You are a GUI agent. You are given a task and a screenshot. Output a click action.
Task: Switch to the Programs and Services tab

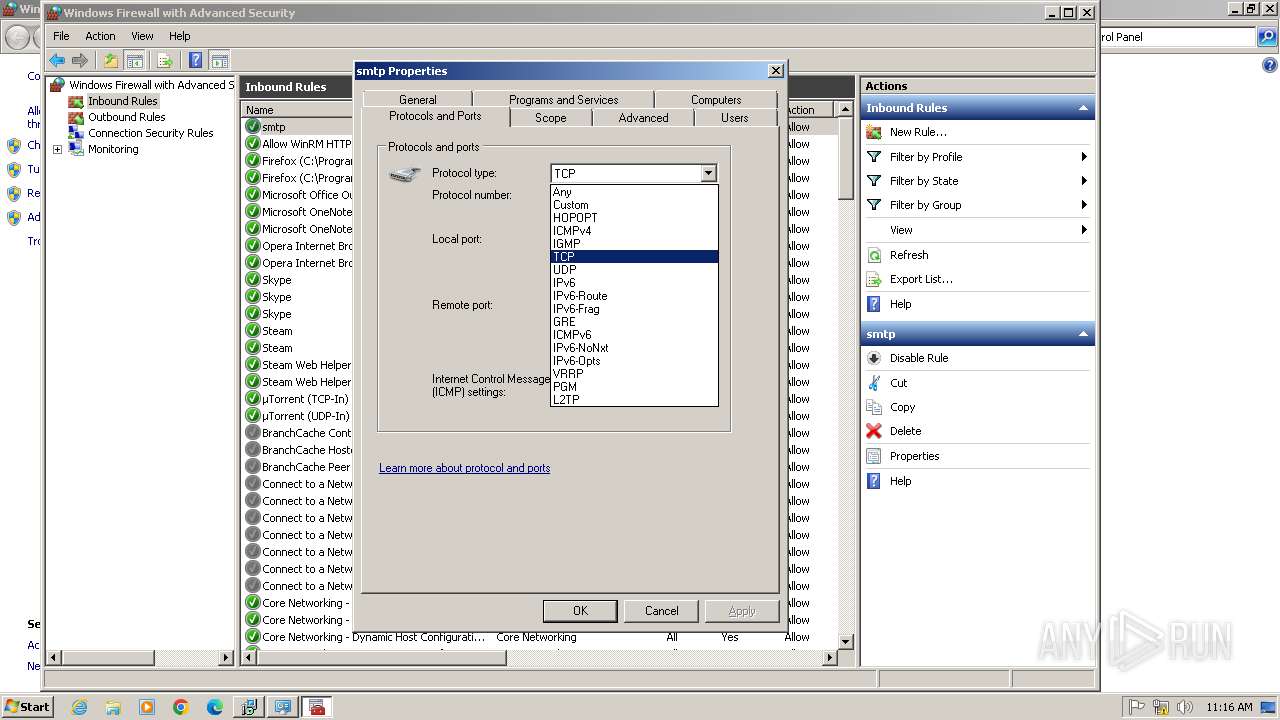click(563, 100)
